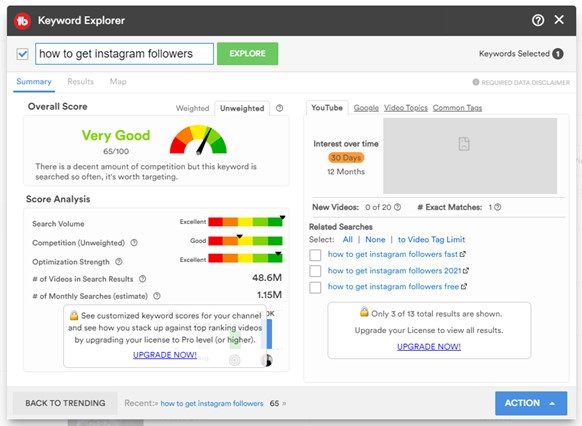Click help icon beside Competition (Unweighted)
Image resolution: width=582 pixels, height=426 pixels.
pyautogui.click(x=134, y=243)
